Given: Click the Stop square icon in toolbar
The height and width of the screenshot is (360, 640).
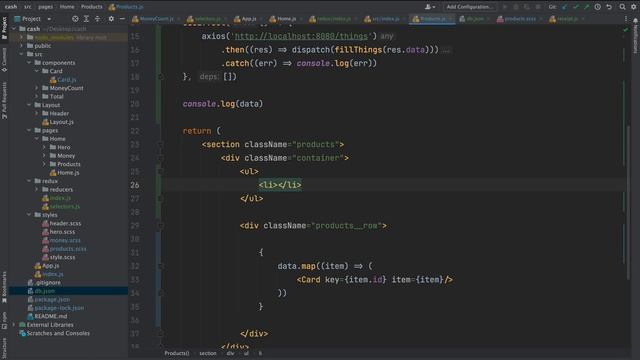Looking at the screenshot, I should tap(538, 7).
